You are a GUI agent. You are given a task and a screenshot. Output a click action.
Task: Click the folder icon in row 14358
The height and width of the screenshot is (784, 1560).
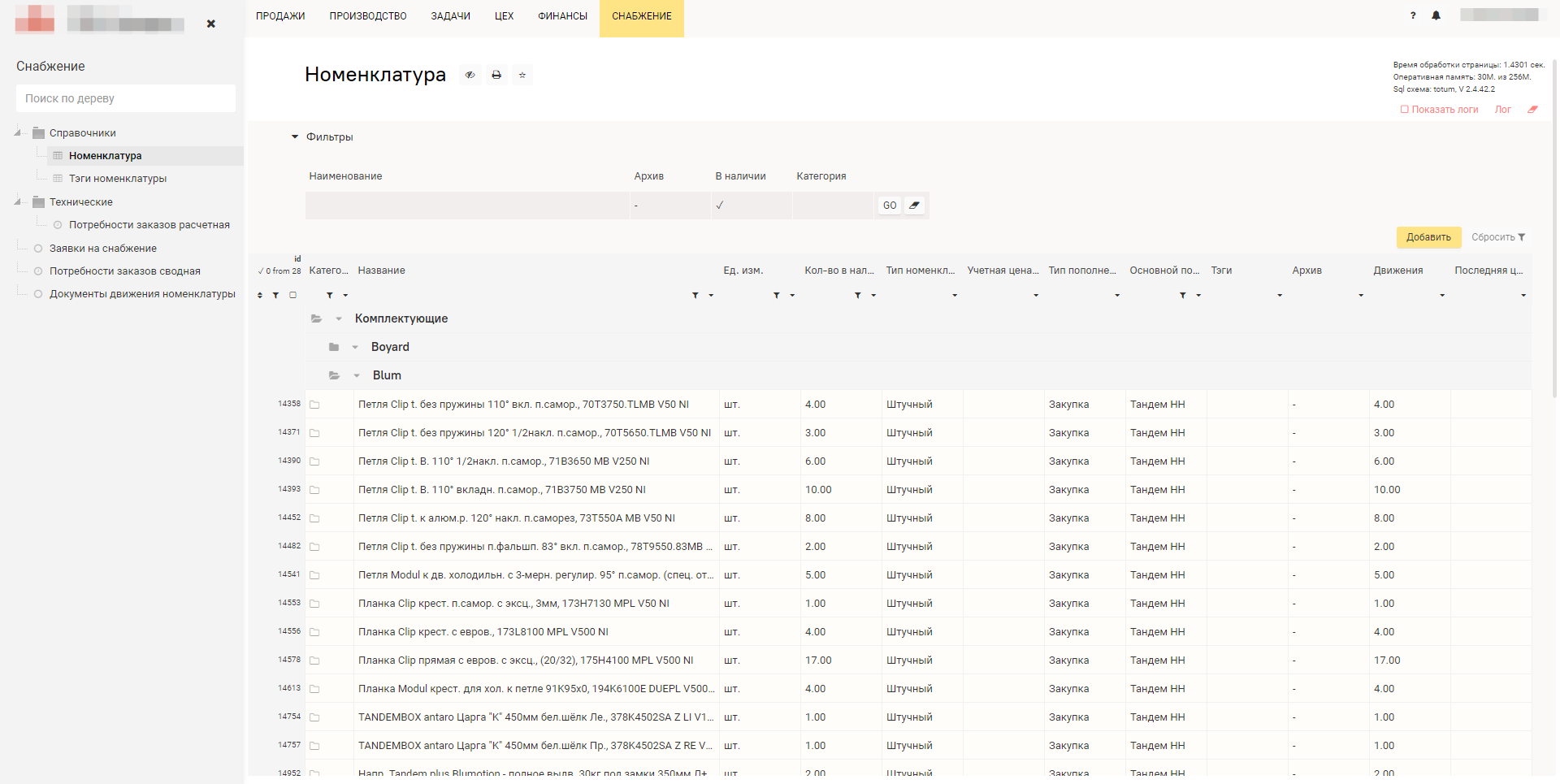[314, 405]
